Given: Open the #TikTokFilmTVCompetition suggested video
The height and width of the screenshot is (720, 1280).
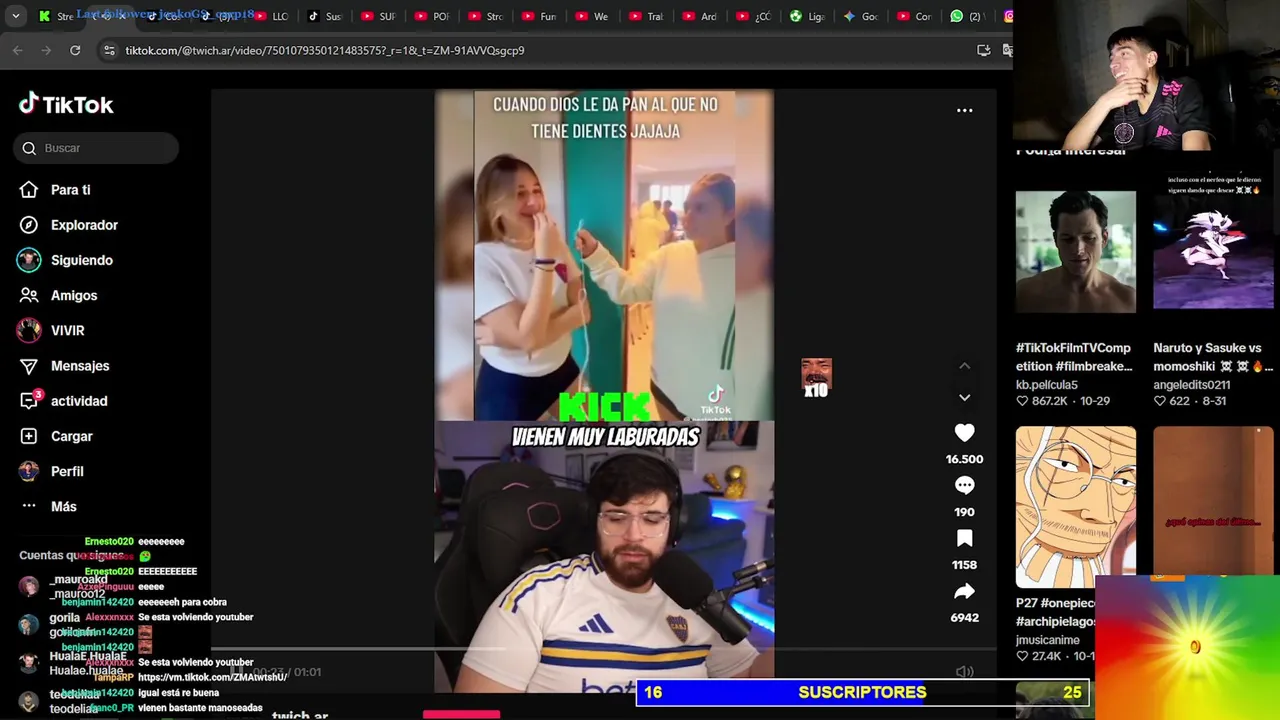Looking at the screenshot, I should tap(1075, 252).
